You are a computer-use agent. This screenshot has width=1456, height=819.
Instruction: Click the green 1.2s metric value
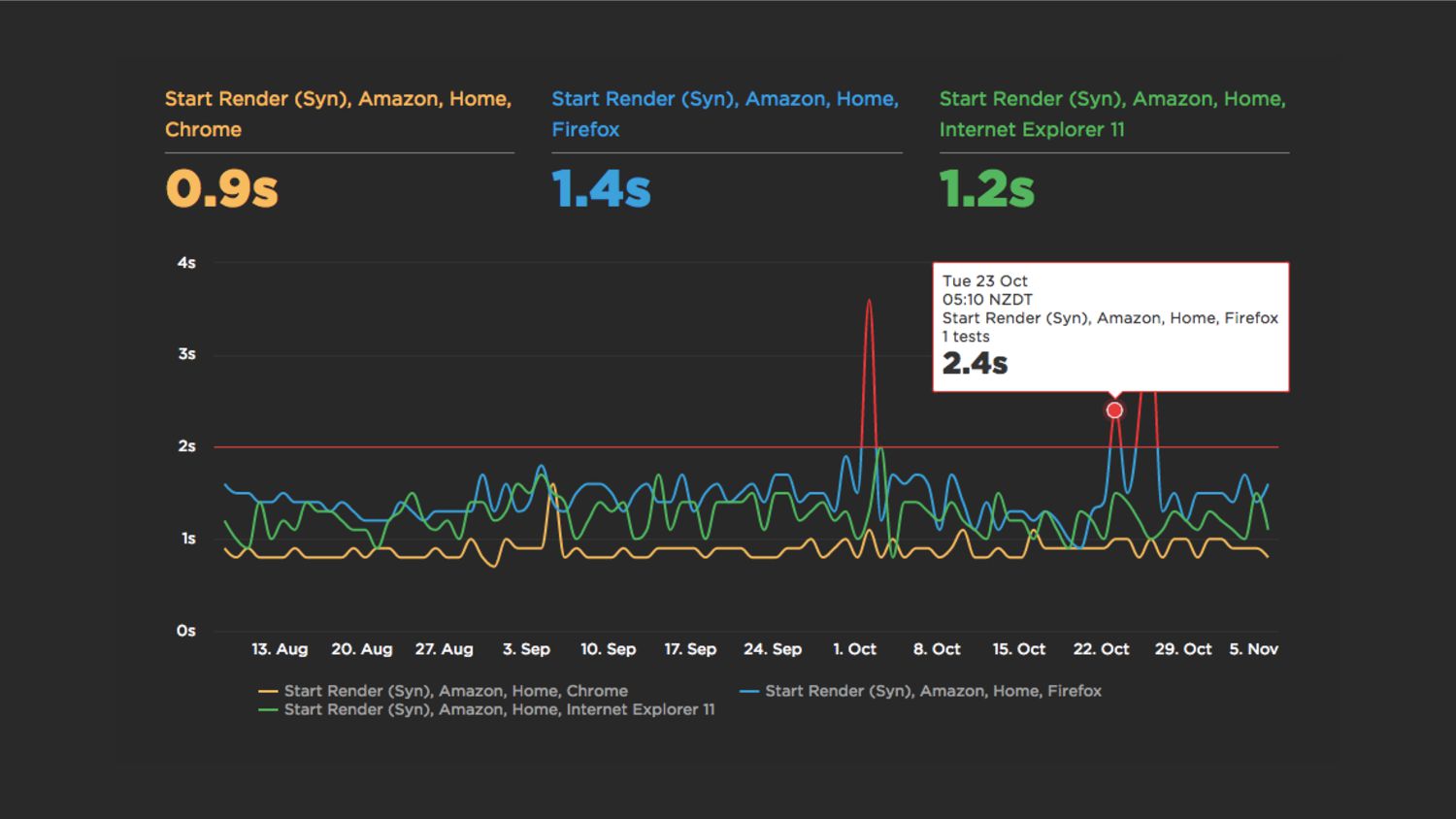click(x=986, y=188)
